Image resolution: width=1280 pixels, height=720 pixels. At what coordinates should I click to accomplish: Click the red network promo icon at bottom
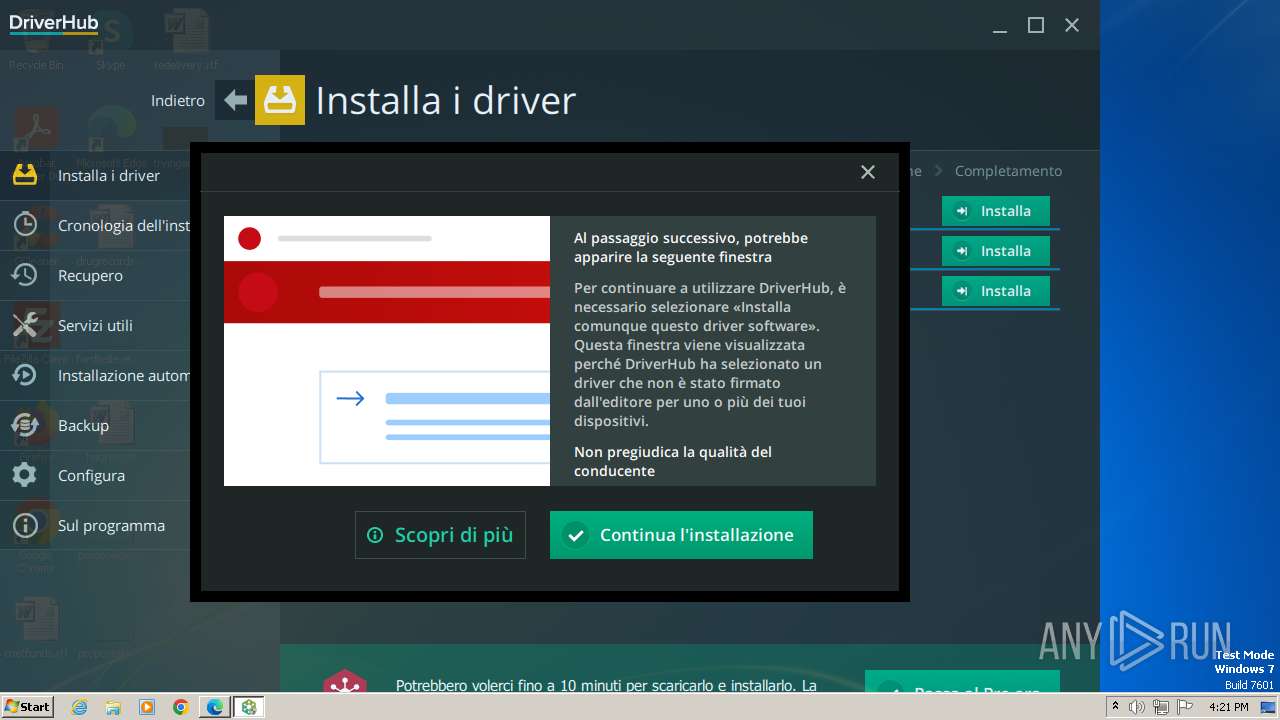[344, 683]
